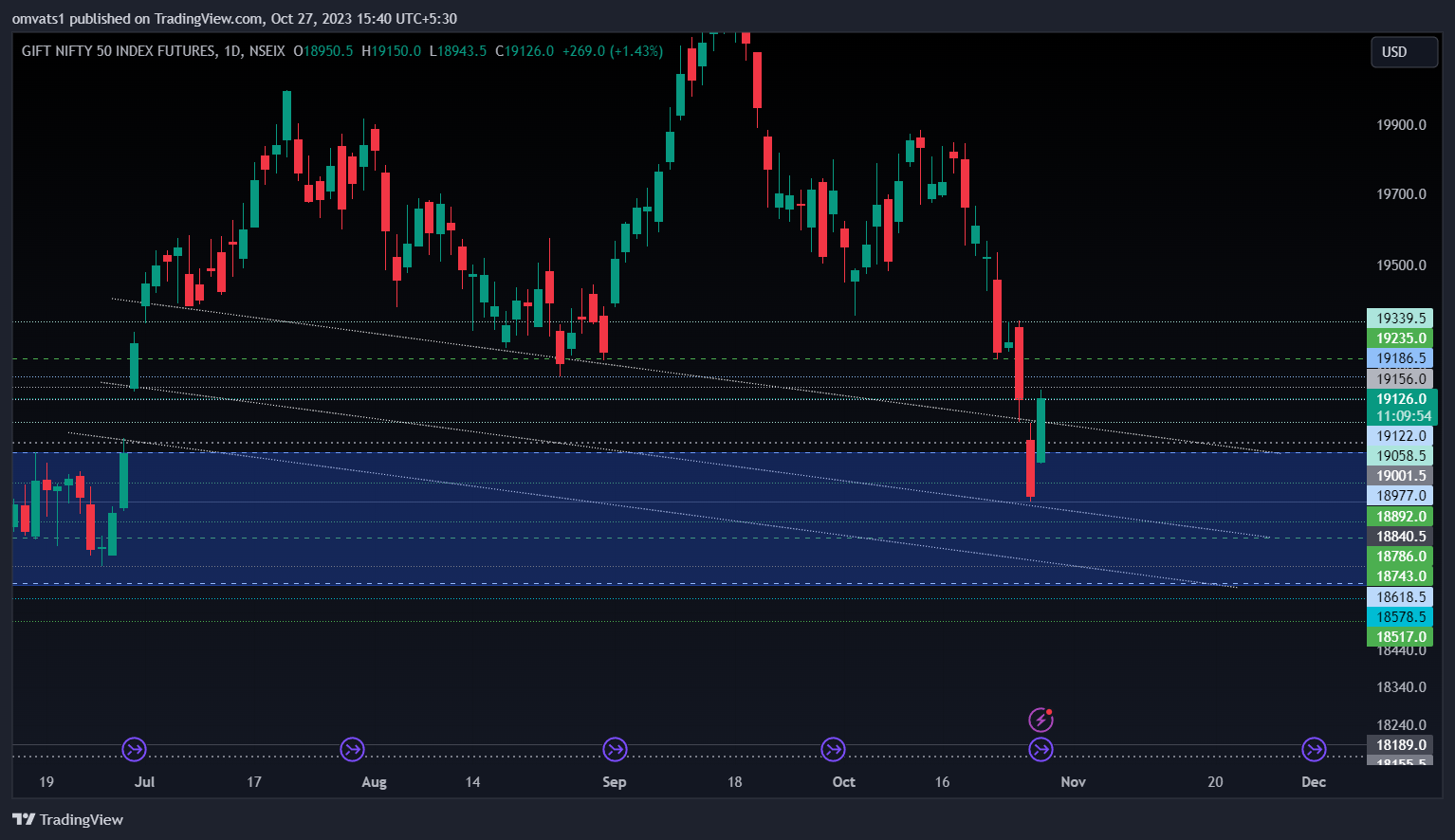Select the blue 19186.5 price label
Image resolution: width=1455 pixels, height=840 pixels.
point(1400,358)
